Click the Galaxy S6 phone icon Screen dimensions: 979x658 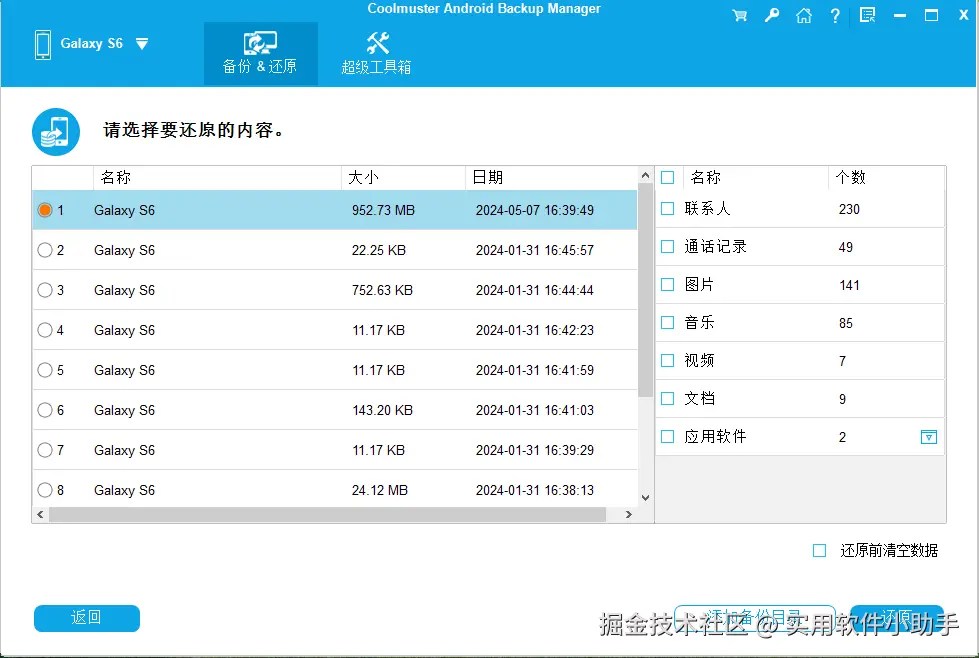43,45
